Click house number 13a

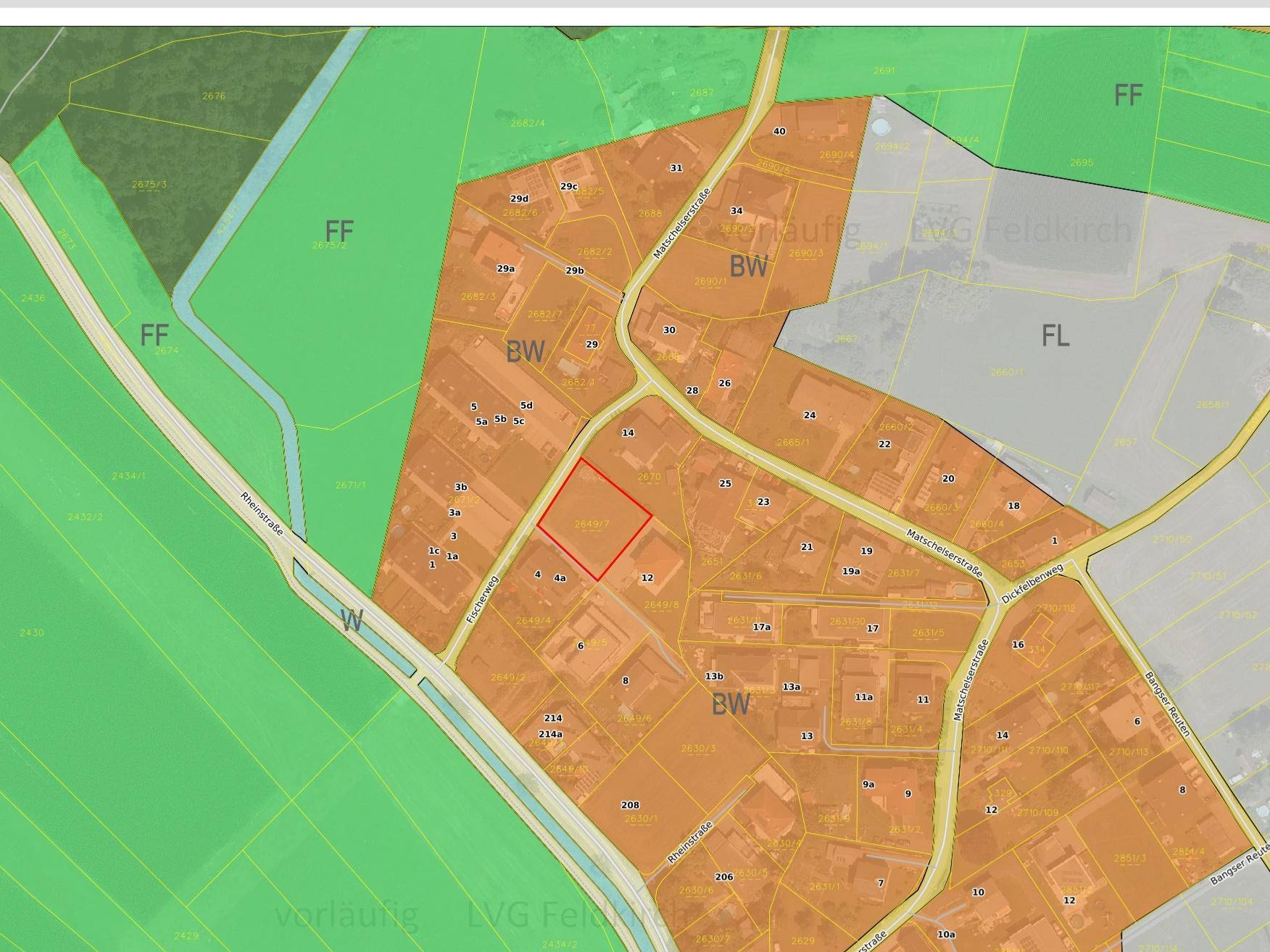pyautogui.click(x=792, y=687)
